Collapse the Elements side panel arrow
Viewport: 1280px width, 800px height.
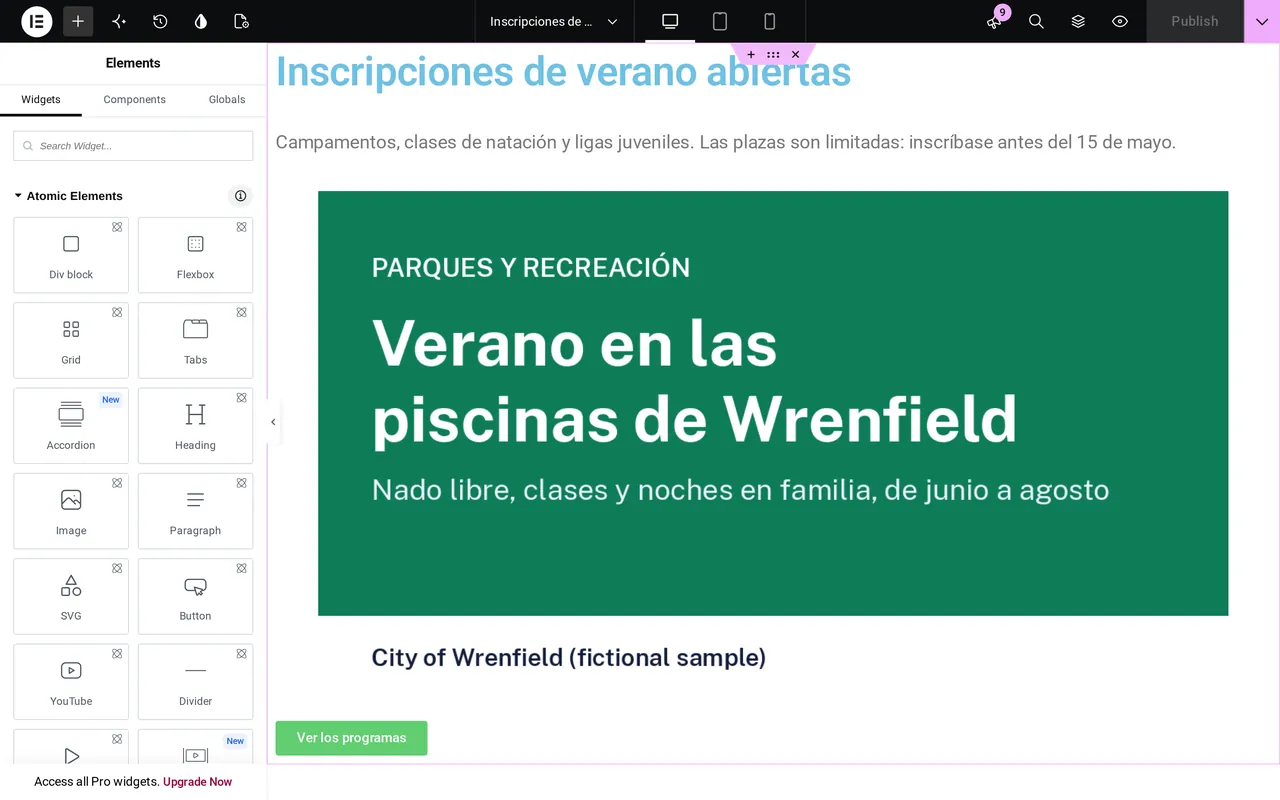(x=273, y=422)
